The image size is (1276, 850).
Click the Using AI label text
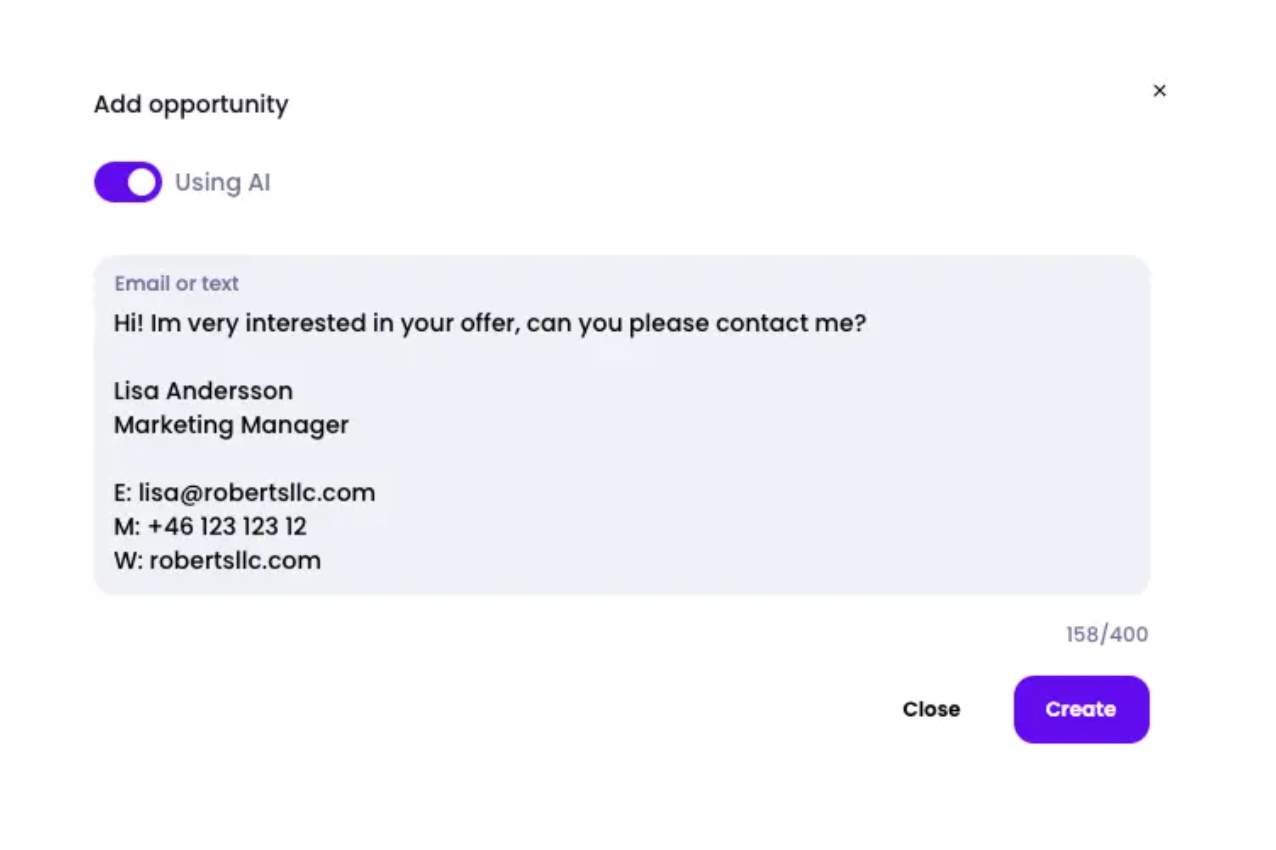[222, 182]
